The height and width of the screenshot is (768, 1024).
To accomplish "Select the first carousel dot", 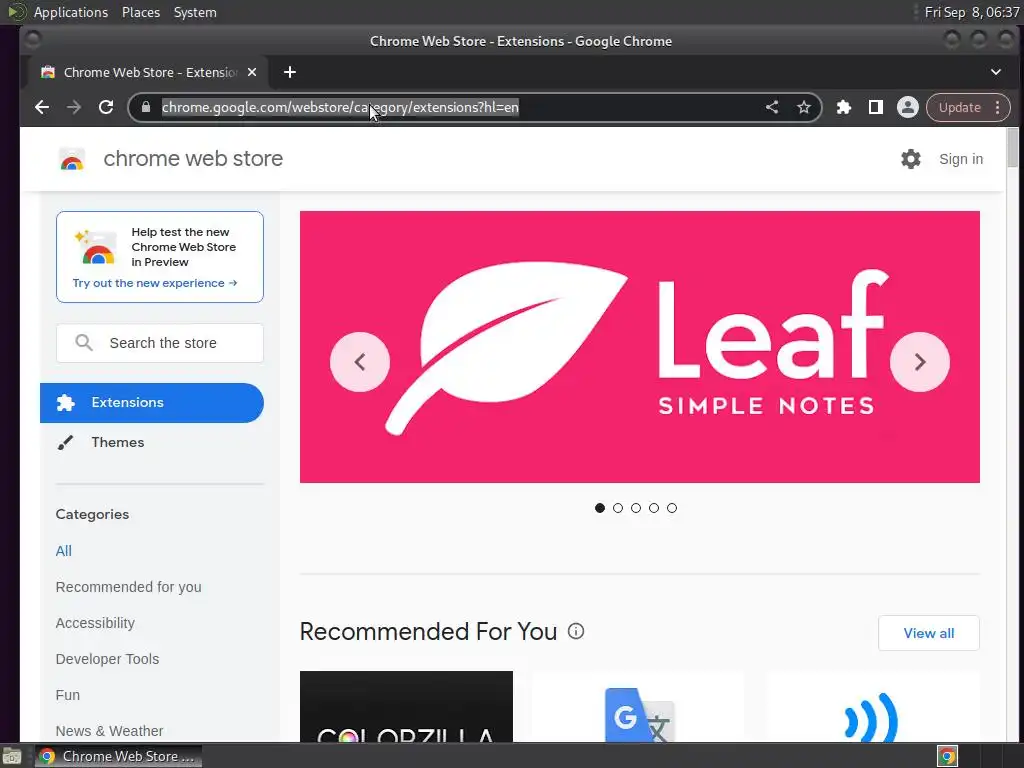I will tap(600, 508).
